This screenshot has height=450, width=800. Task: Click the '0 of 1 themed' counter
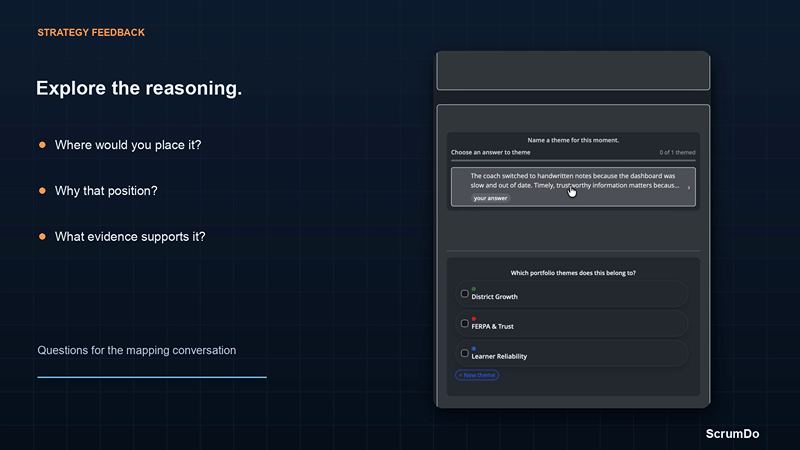tap(677, 153)
